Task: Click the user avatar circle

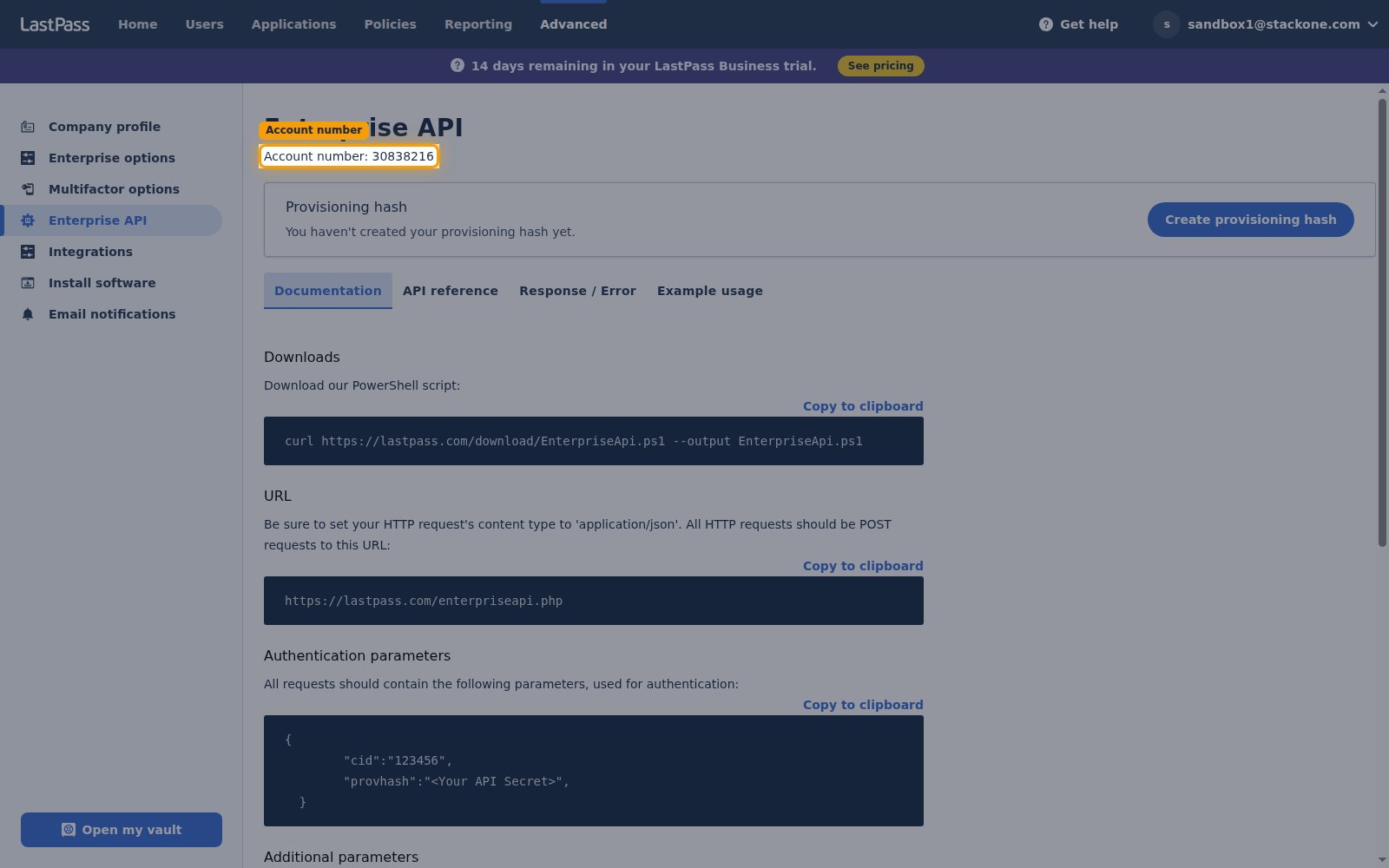Action: (1167, 24)
